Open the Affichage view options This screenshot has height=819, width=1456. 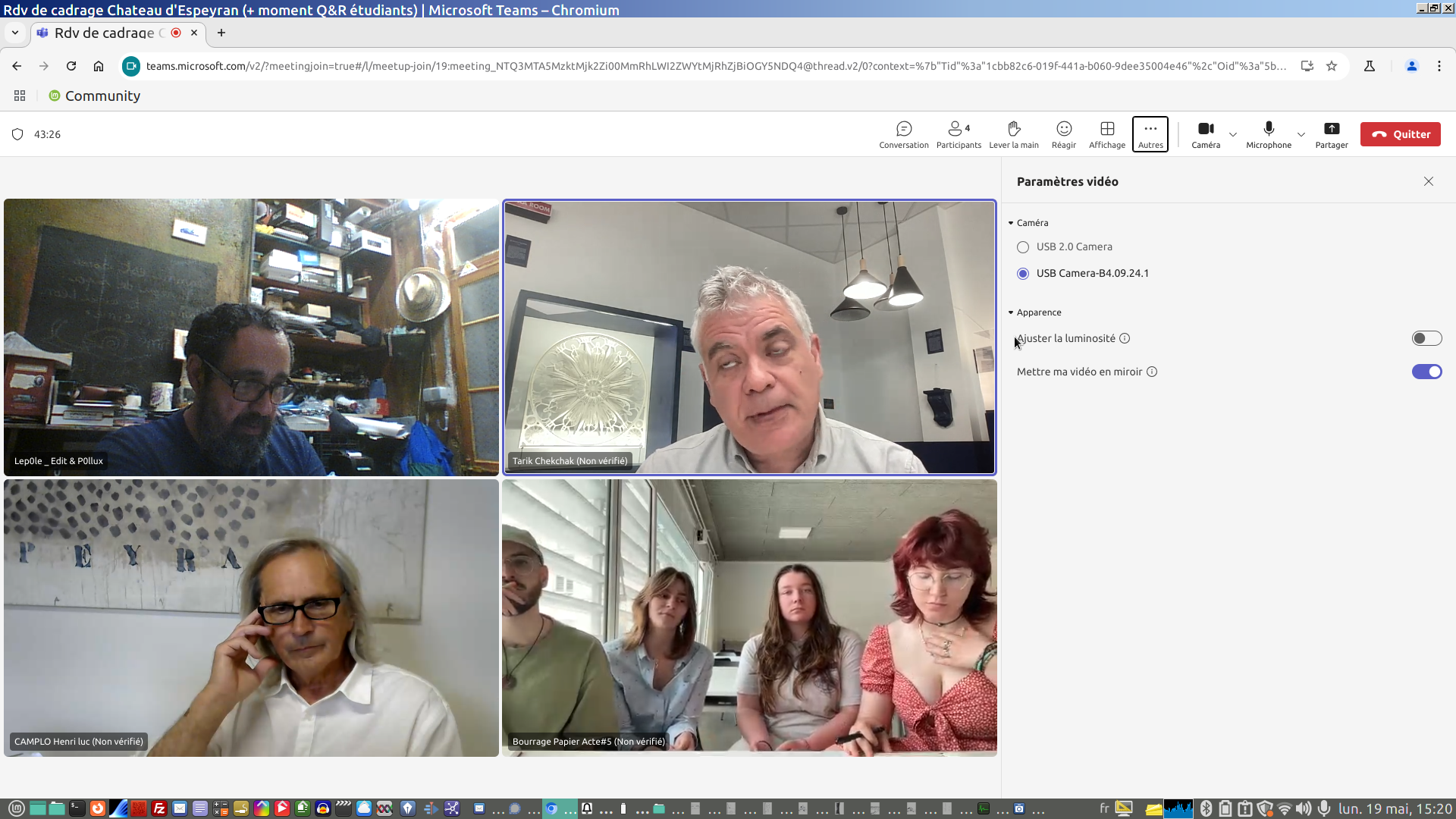pos(1107,134)
